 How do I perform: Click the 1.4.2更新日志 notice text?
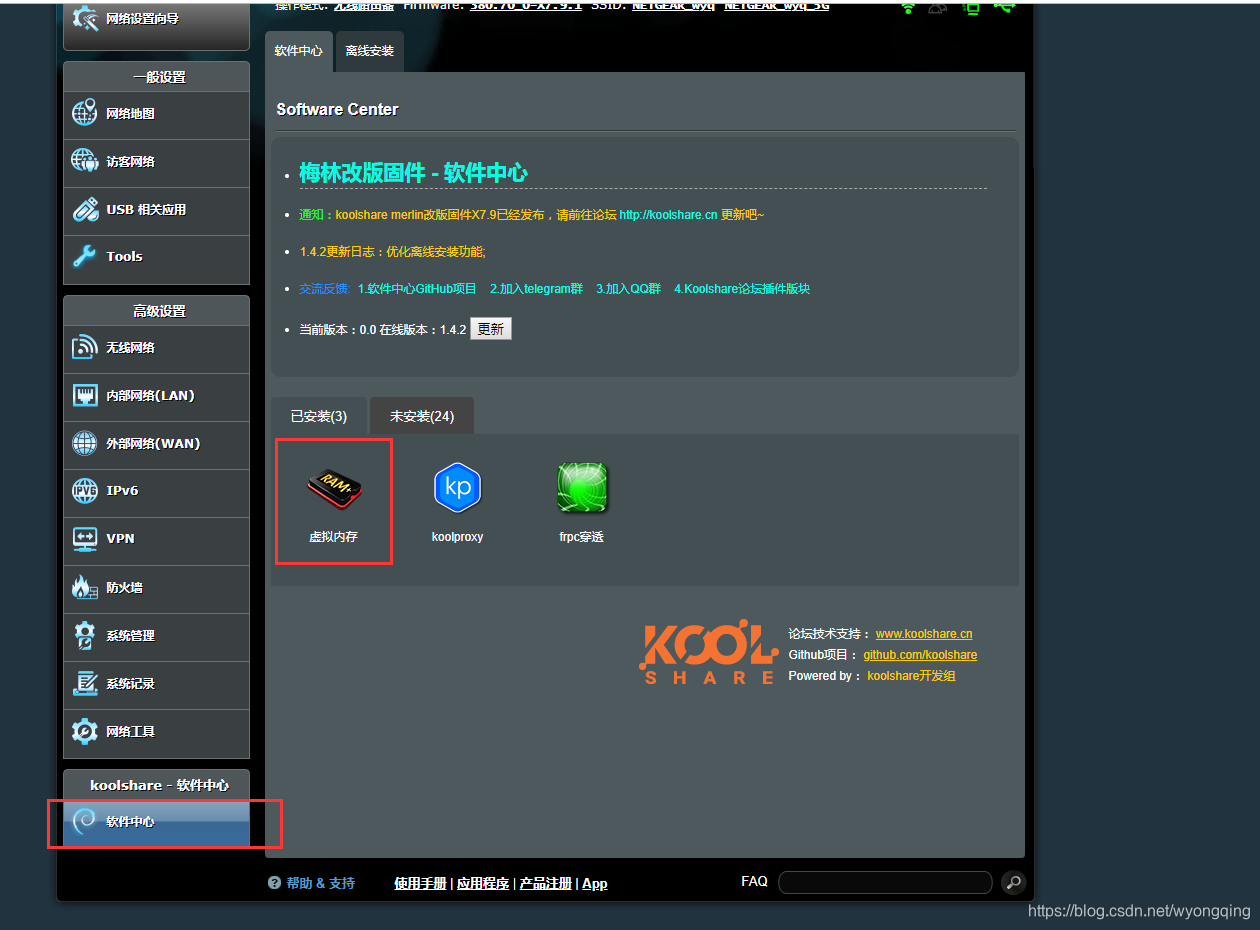tap(392, 252)
